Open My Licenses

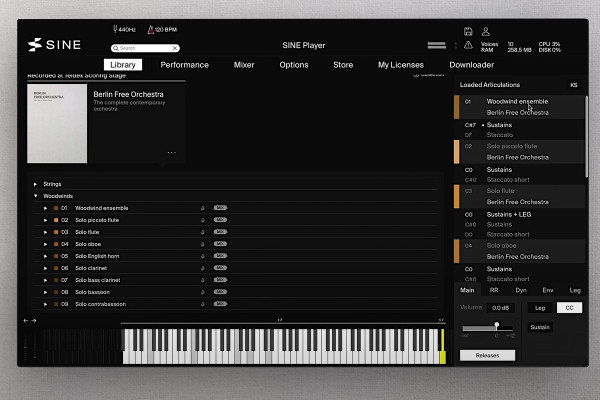(401, 65)
